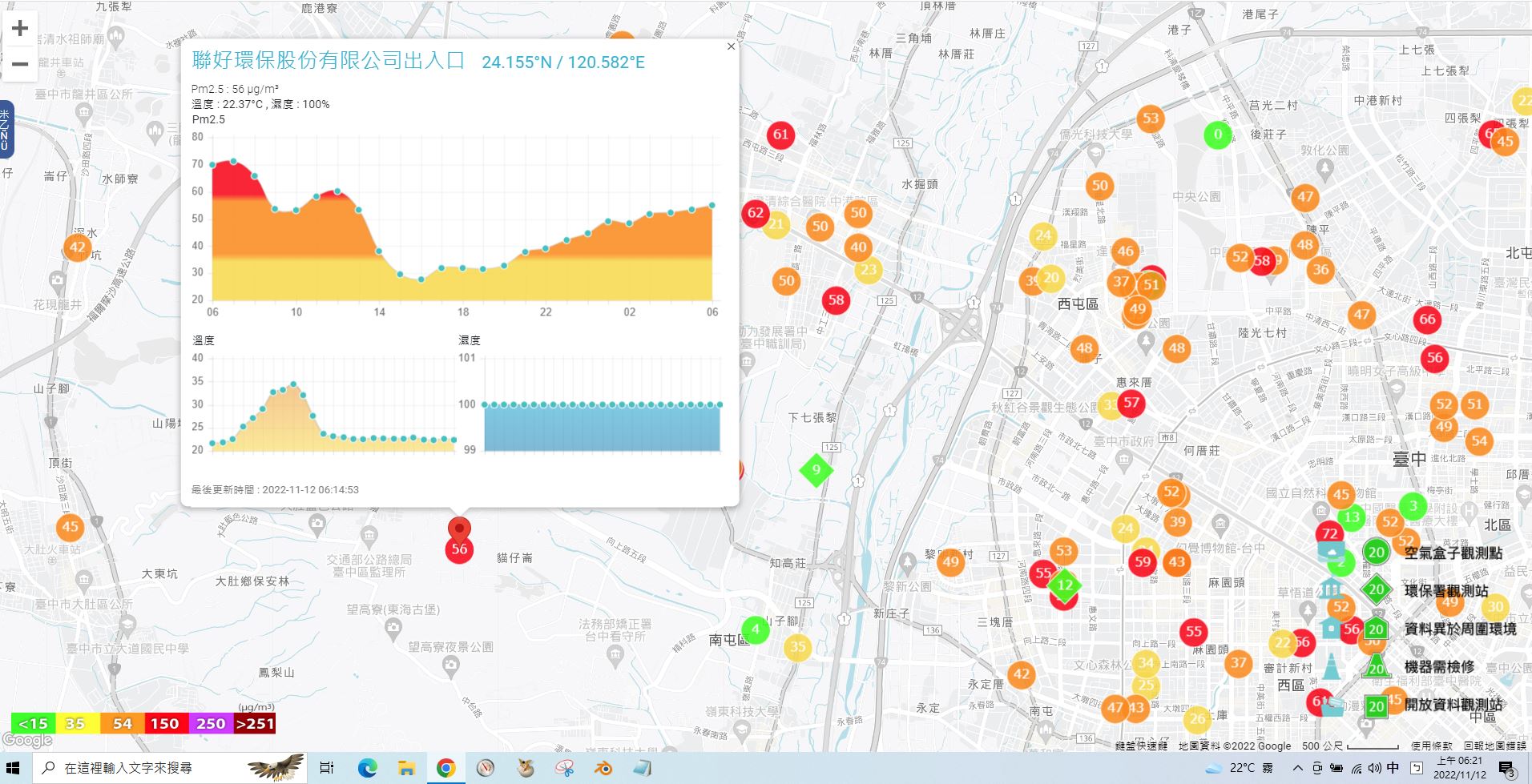This screenshot has width=1532, height=784.
Task: Click the purple 250 legend swatch
Action: pos(210,723)
